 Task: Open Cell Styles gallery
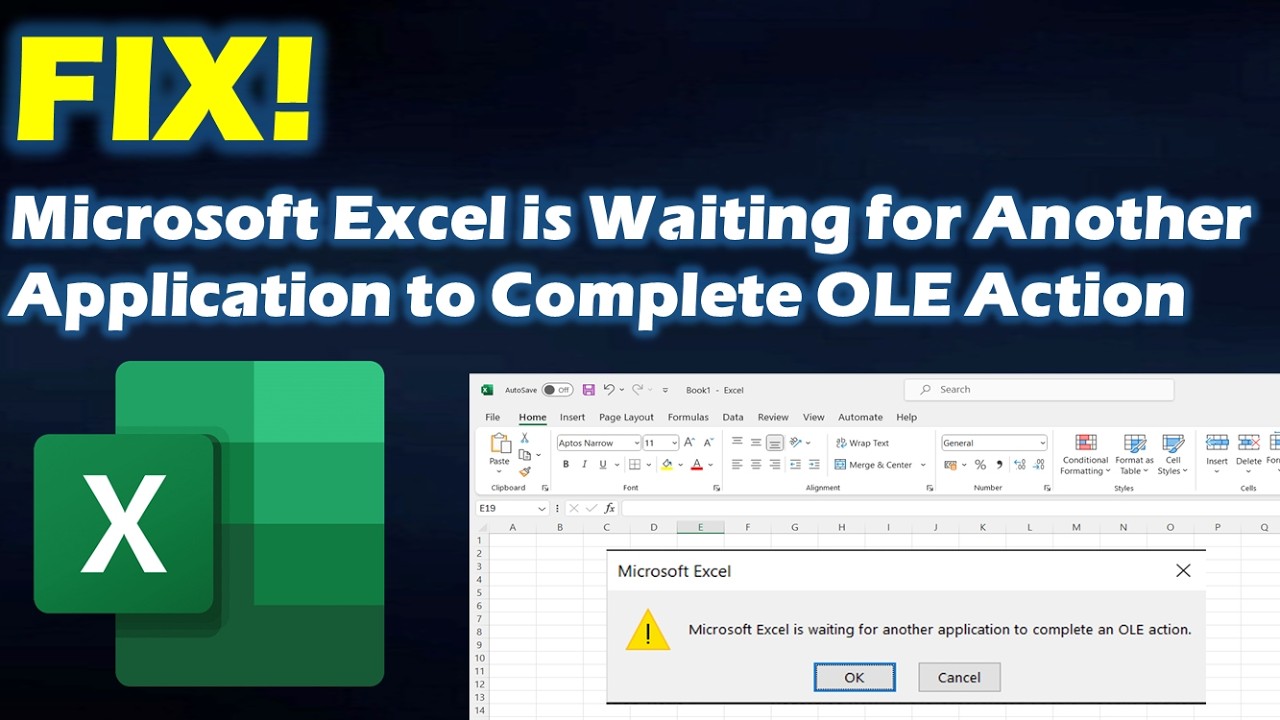tap(1173, 454)
